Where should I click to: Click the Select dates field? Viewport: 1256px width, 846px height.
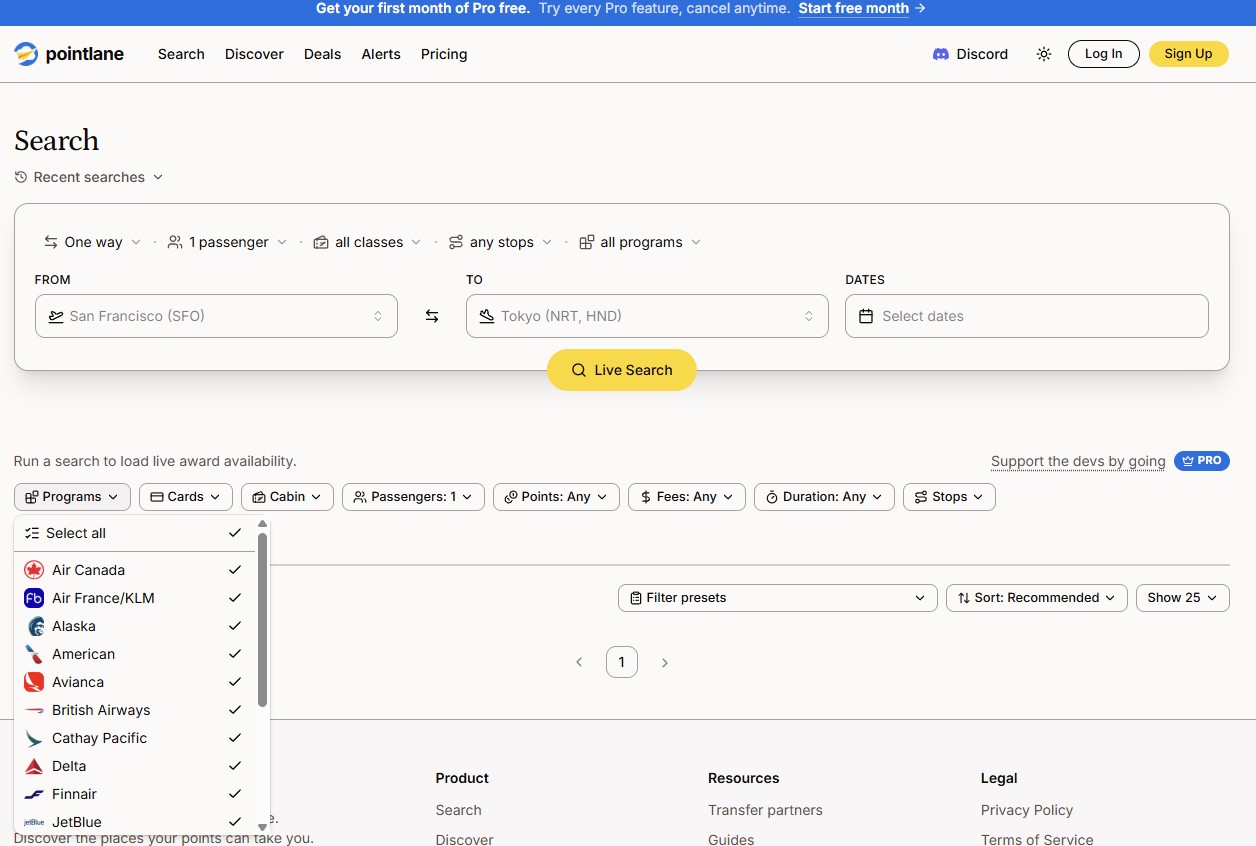1027,316
